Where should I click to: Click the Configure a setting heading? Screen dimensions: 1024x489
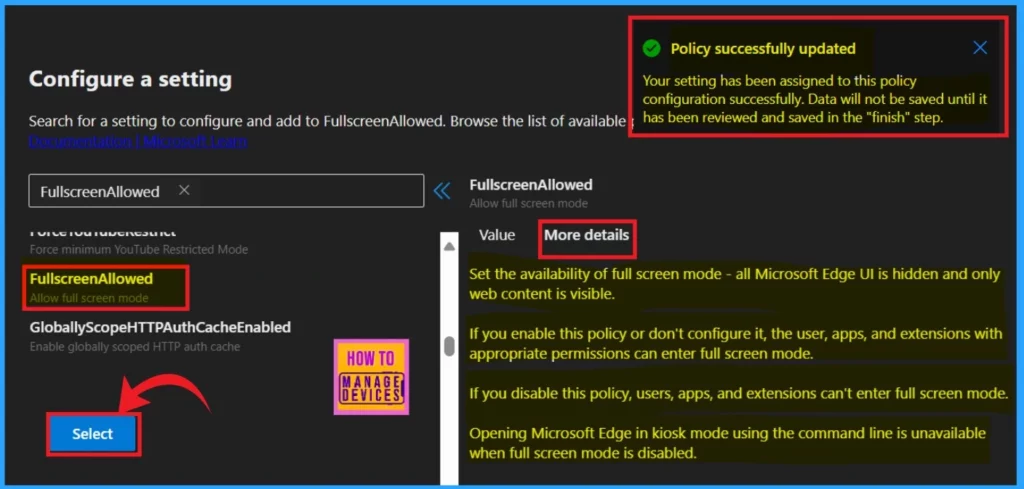pyautogui.click(x=130, y=79)
